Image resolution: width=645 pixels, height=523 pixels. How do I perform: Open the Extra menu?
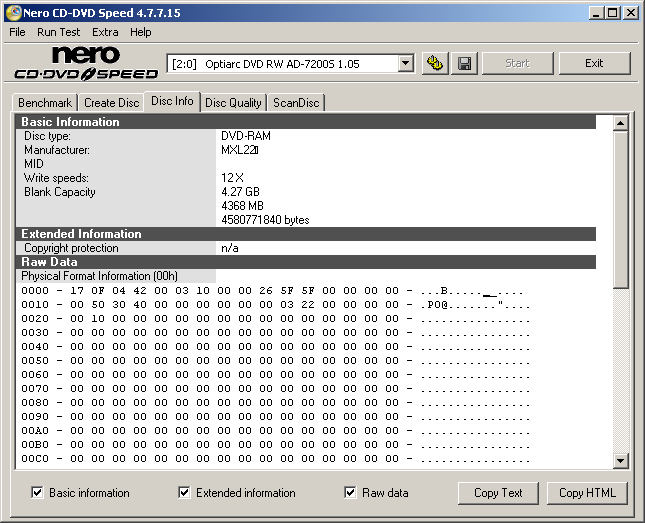pyautogui.click(x=105, y=32)
